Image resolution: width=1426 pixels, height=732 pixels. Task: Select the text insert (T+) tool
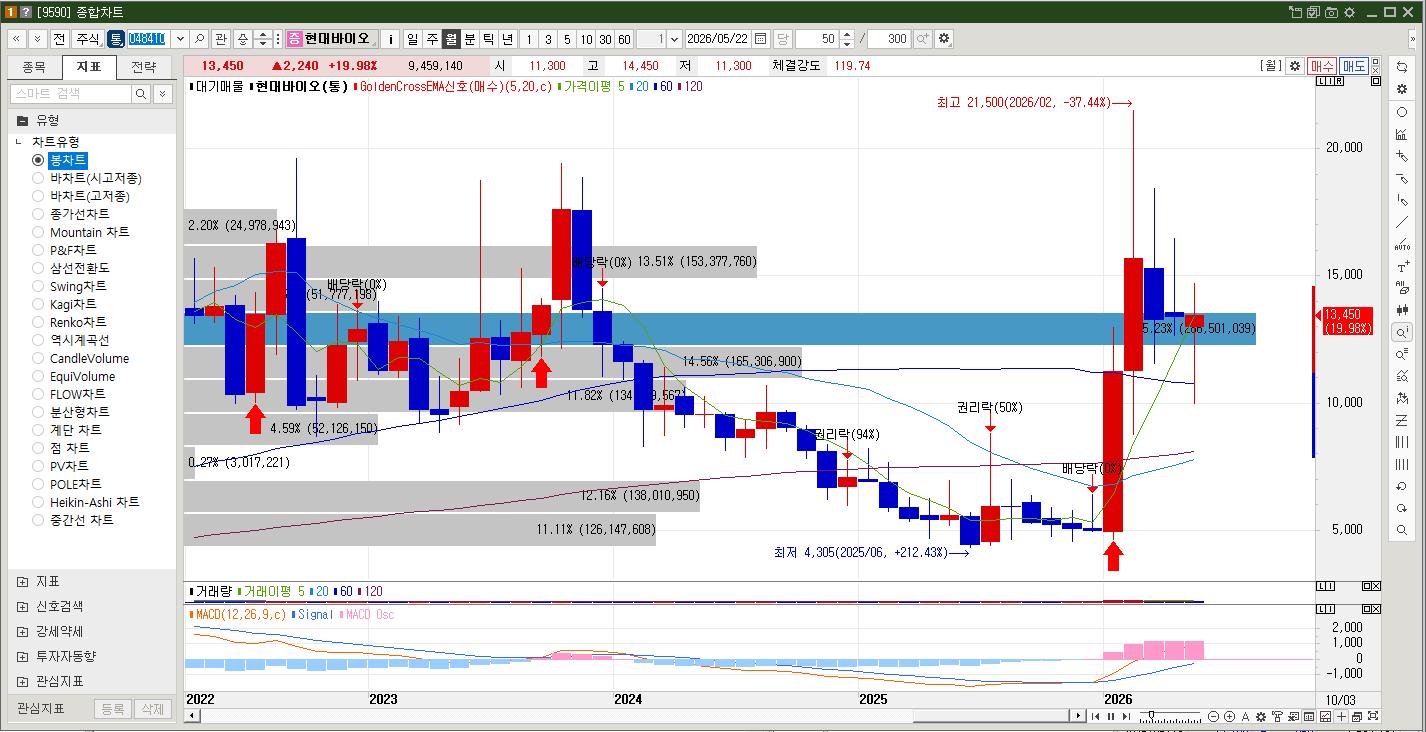coord(1402,266)
